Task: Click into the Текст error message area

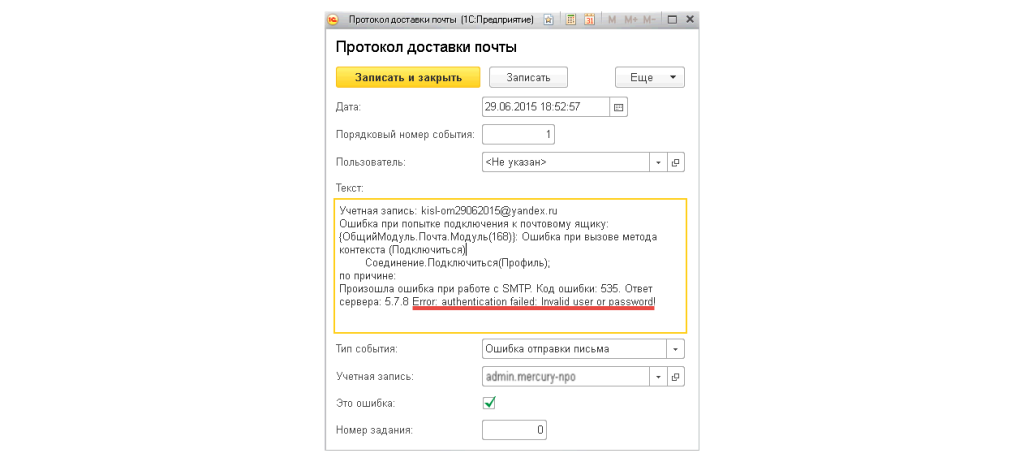Action: click(510, 264)
